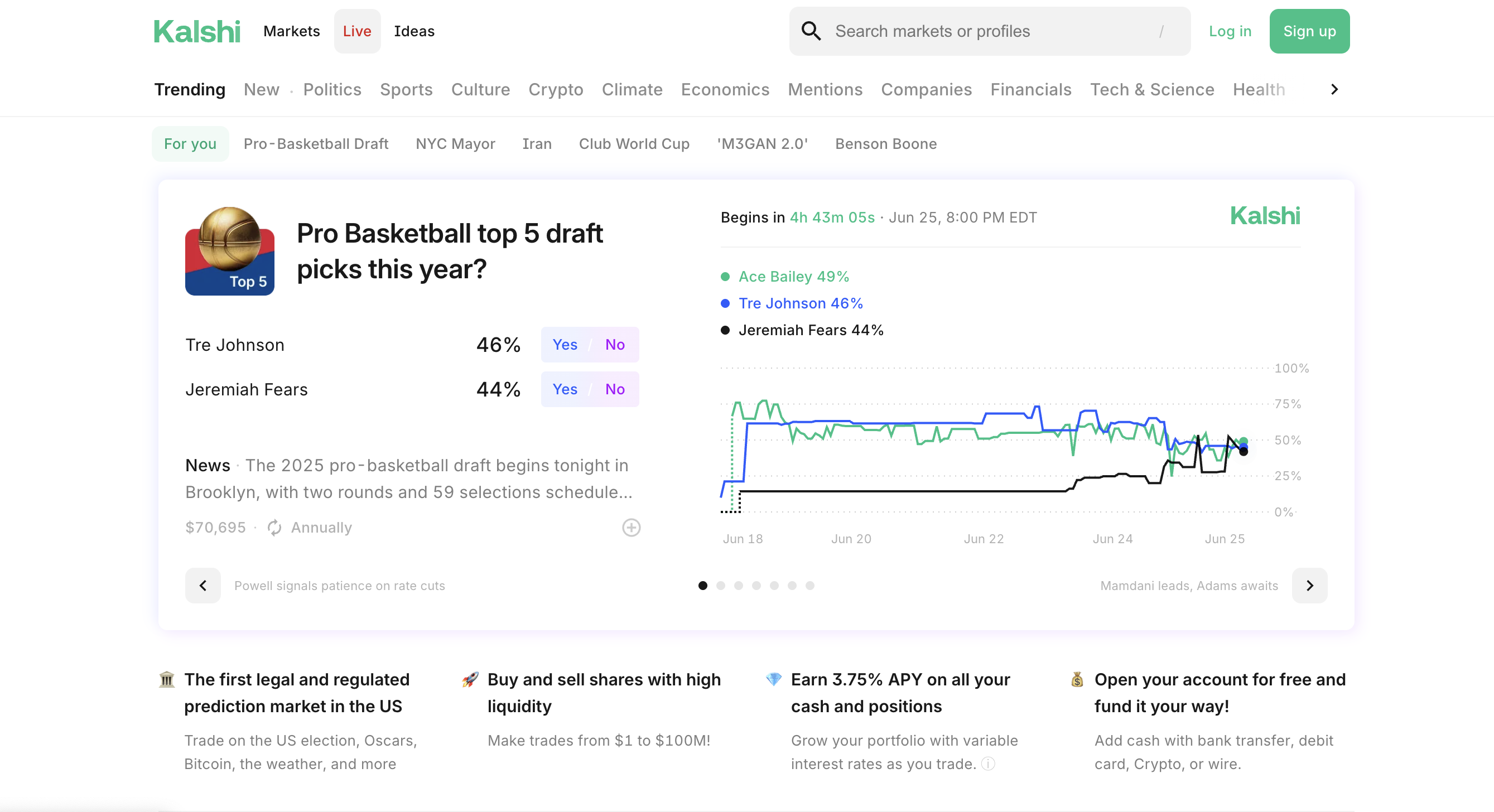Click the info icon about variable interest rates
The height and width of the screenshot is (812, 1494).
[987, 765]
